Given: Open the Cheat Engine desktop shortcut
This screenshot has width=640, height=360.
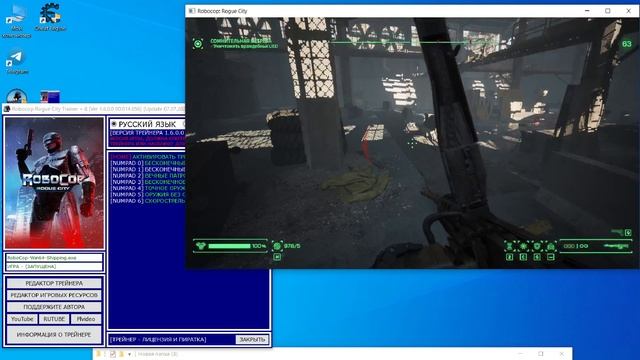Looking at the screenshot, I should point(50,17).
